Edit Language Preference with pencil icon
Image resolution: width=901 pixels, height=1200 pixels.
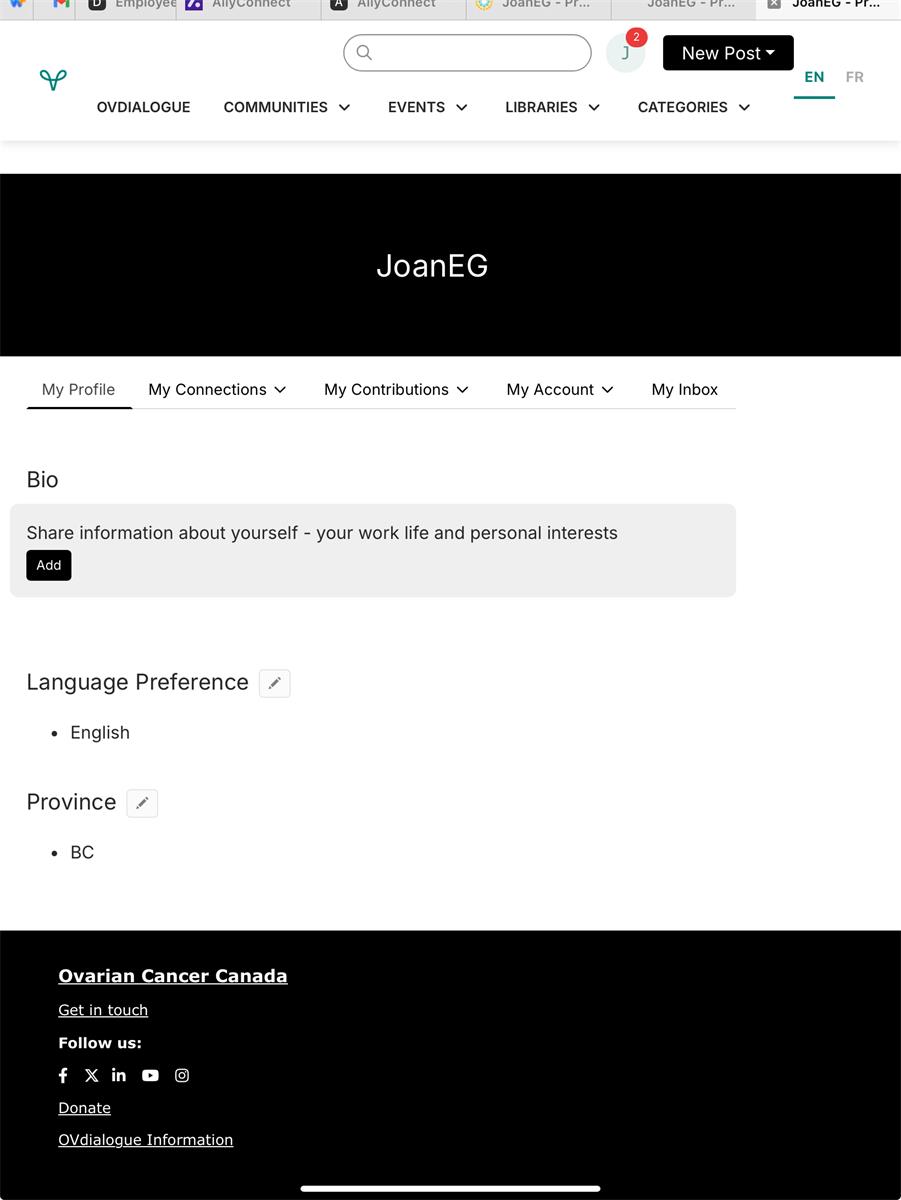(274, 683)
